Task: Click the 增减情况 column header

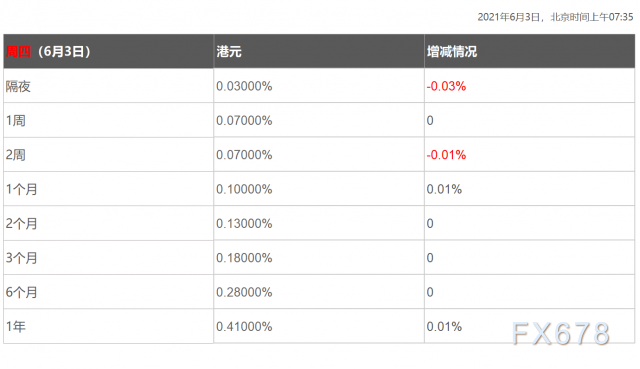Action: (x=451, y=51)
